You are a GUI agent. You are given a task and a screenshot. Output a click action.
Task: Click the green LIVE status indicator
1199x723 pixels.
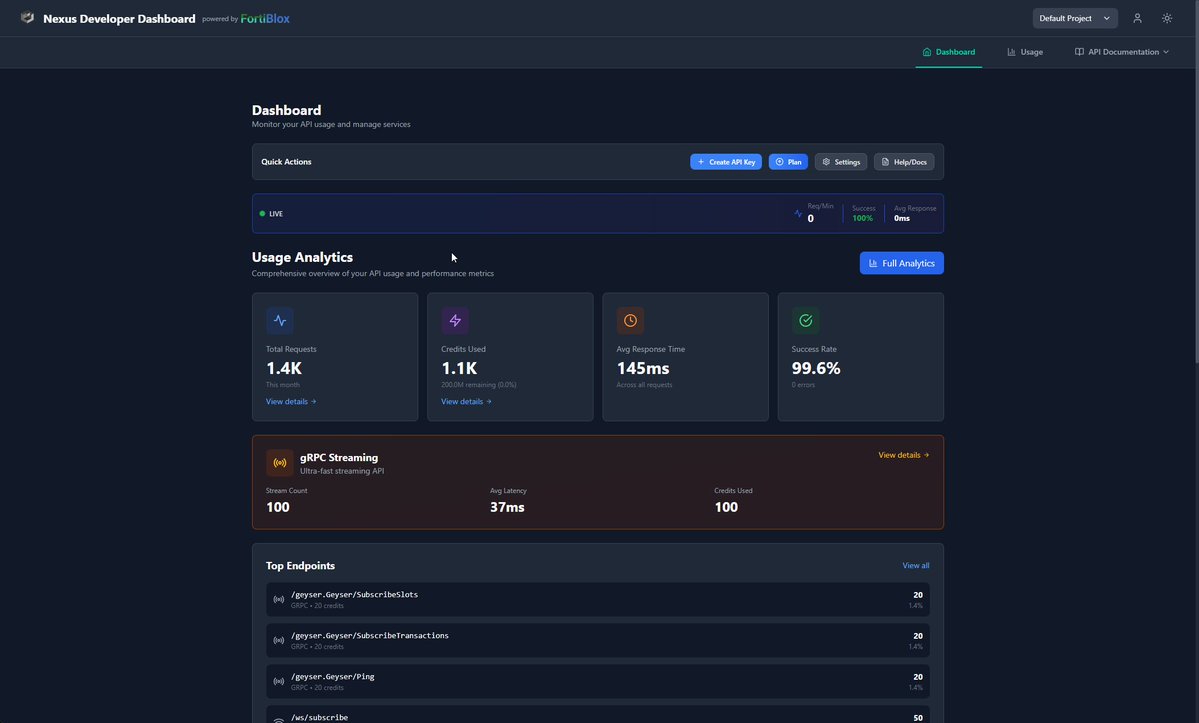point(261,211)
